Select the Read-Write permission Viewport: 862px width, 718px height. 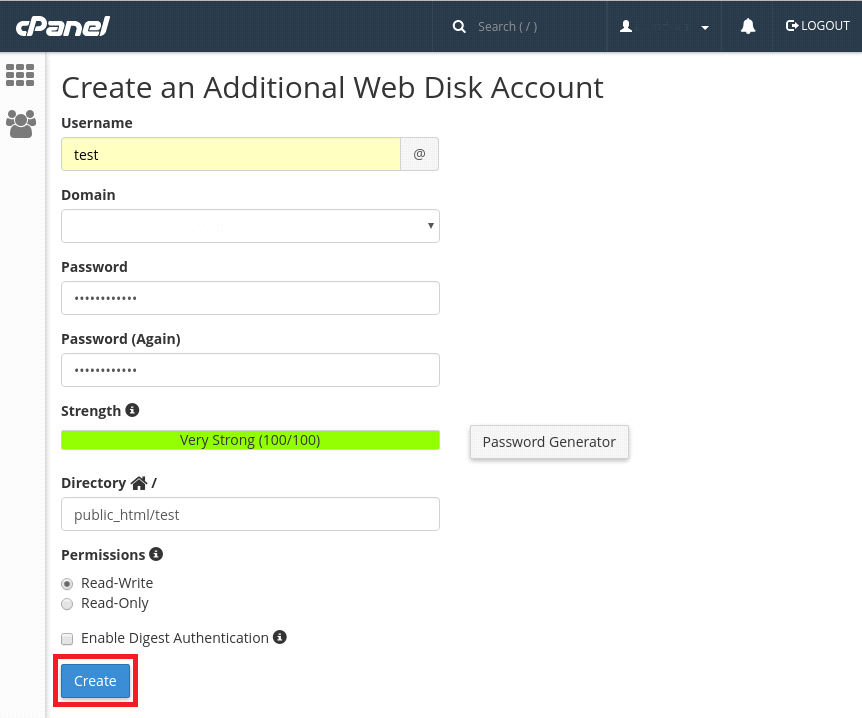pyautogui.click(x=67, y=584)
